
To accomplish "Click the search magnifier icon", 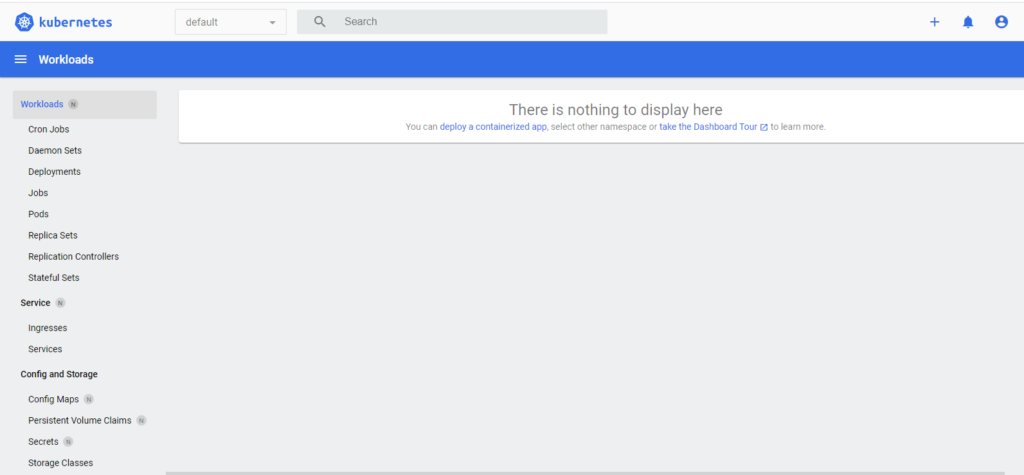I will pos(319,22).
